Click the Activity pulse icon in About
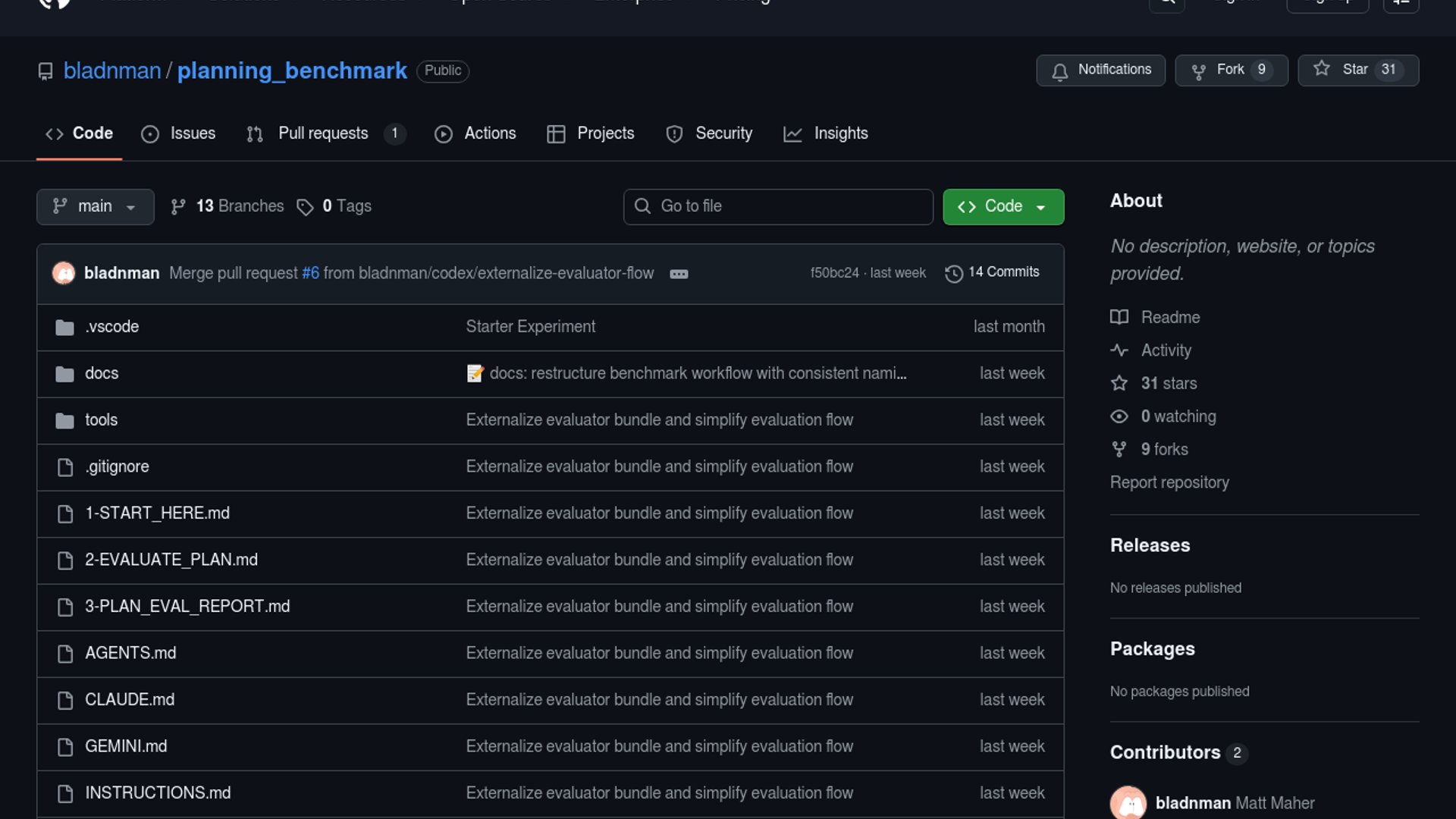 tap(1119, 350)
